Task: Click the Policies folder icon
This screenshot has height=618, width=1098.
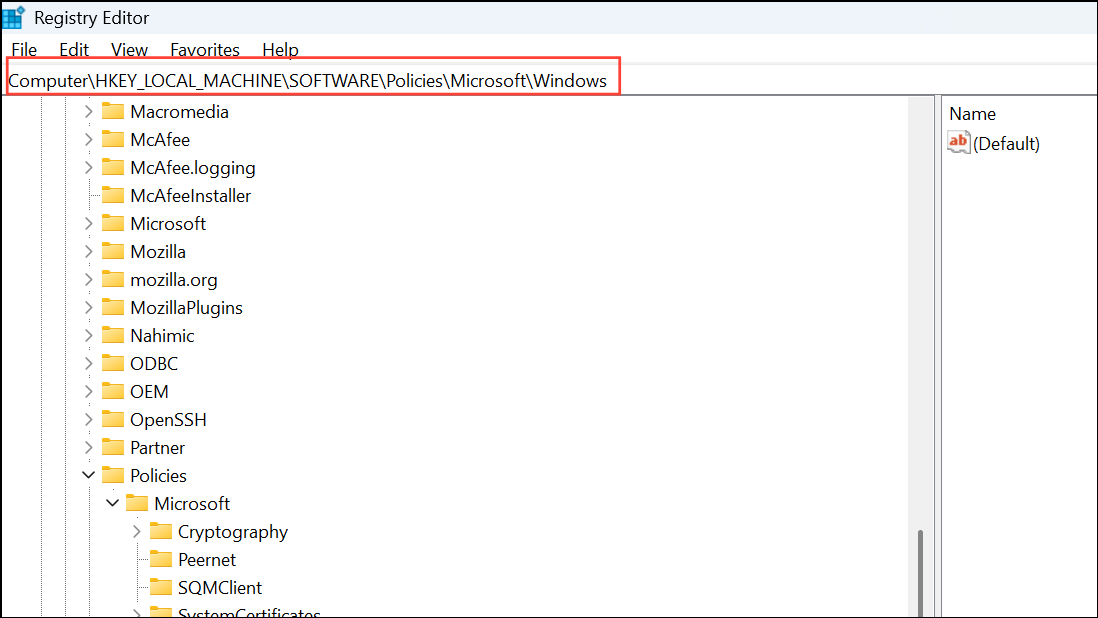Action: 113,475
